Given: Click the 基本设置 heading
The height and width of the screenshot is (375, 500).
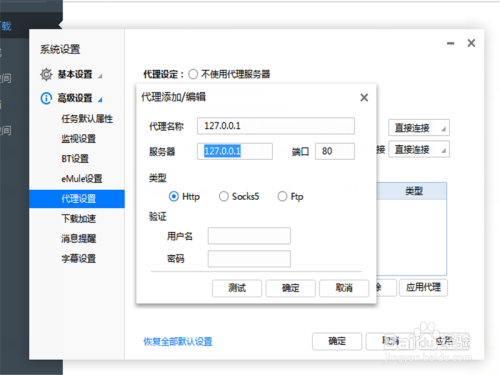Looking at the screenshot, I should (x=75, y=74).
